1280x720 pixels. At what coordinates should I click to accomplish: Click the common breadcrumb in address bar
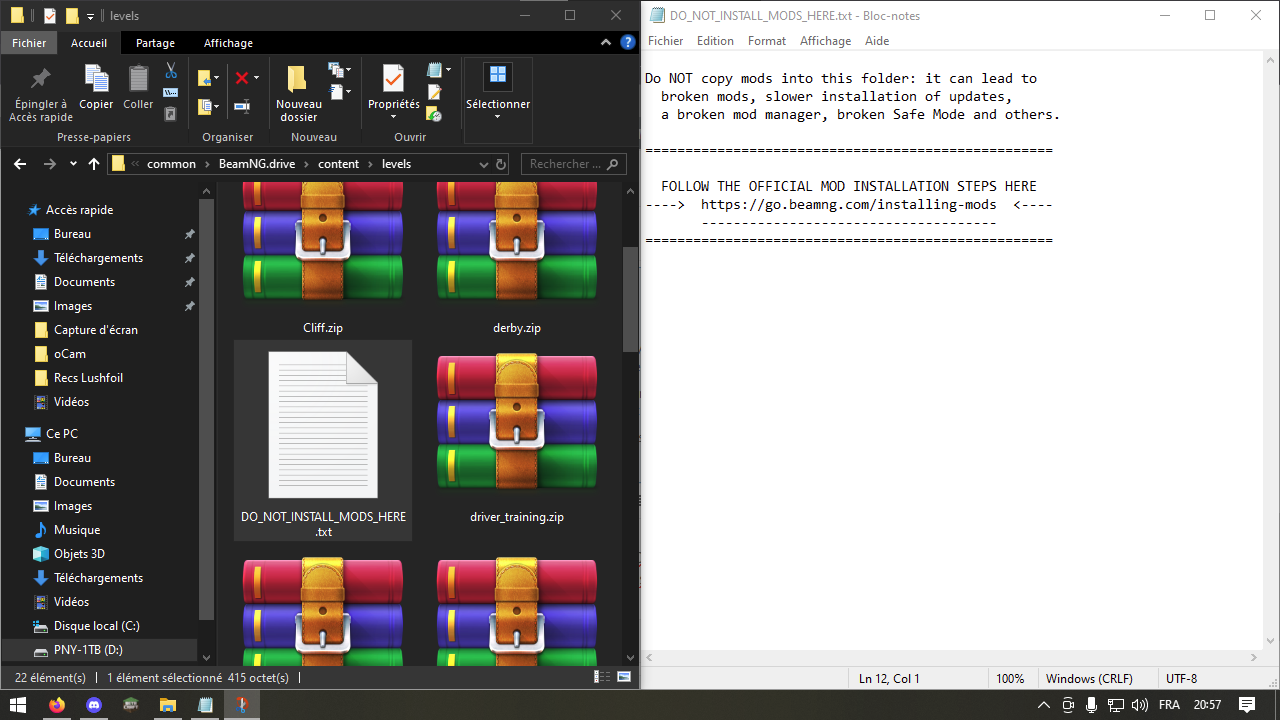(x=171, y=164)
